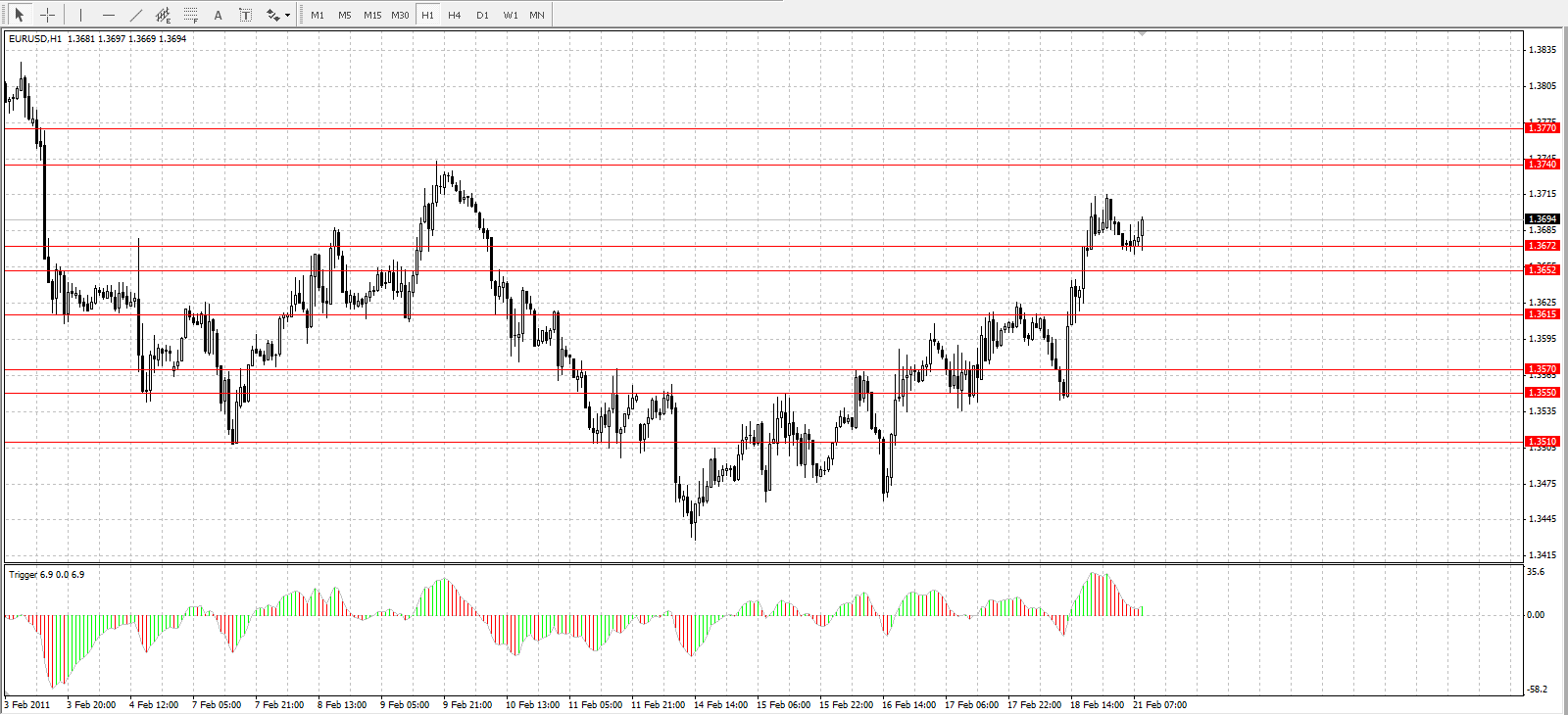Image resolution: width=1568 pixels, height=715 pixels.
Task: Switch chart to W1 weekly timeframe
Action: (511, 15)
